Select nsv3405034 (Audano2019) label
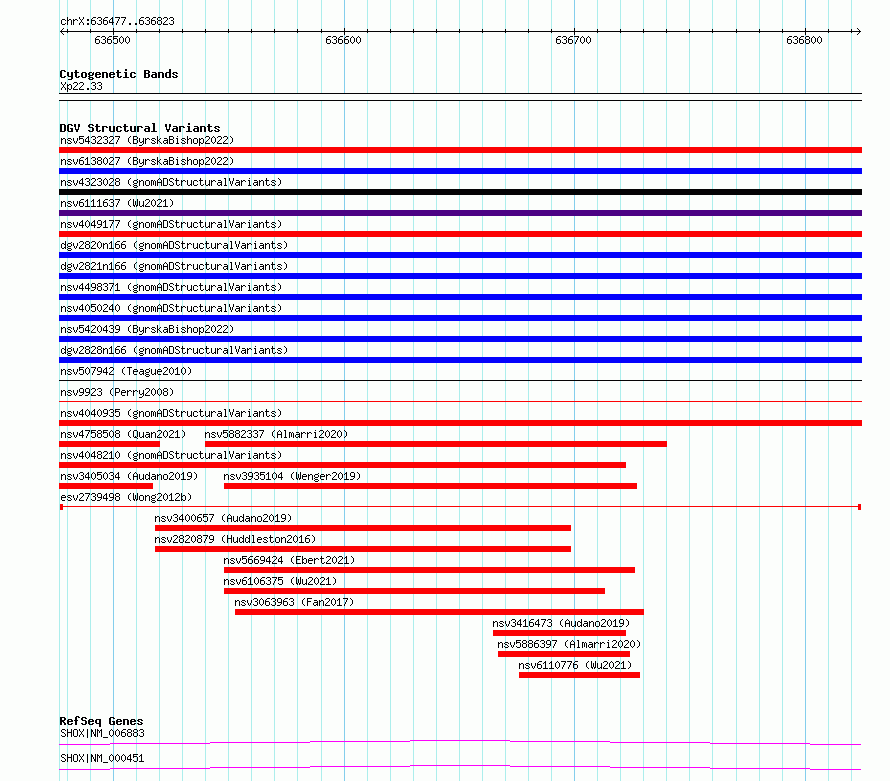 [129, 476]
